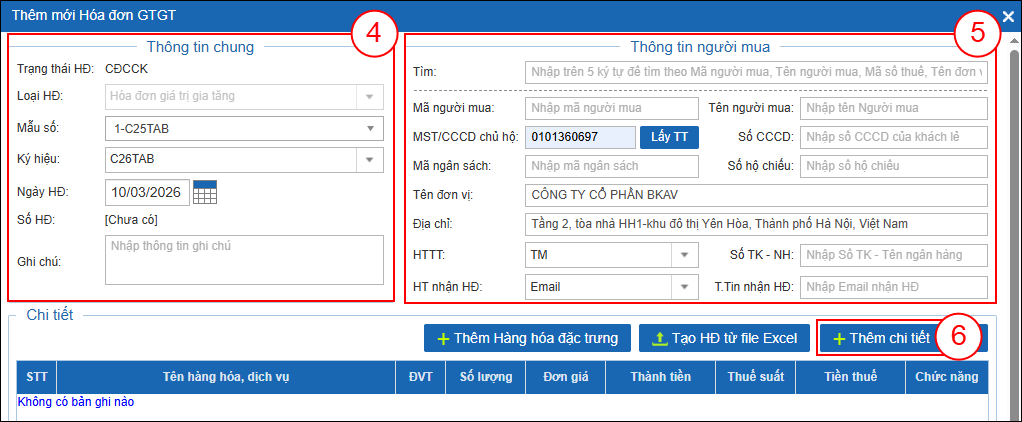
Task: Click Thêm Hàng hóa đặc trưng button
Action: coord(527,338)
